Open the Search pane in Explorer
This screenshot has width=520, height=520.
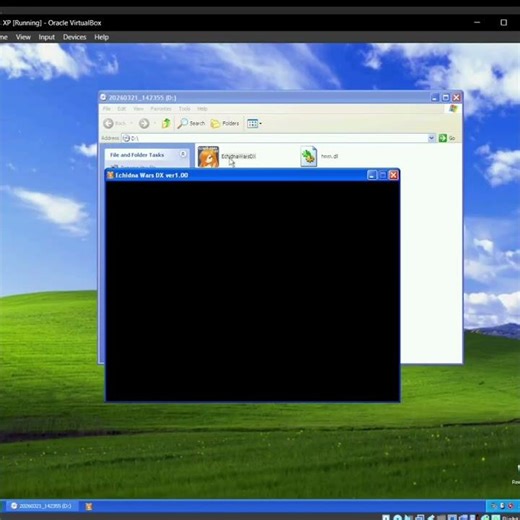191,123
